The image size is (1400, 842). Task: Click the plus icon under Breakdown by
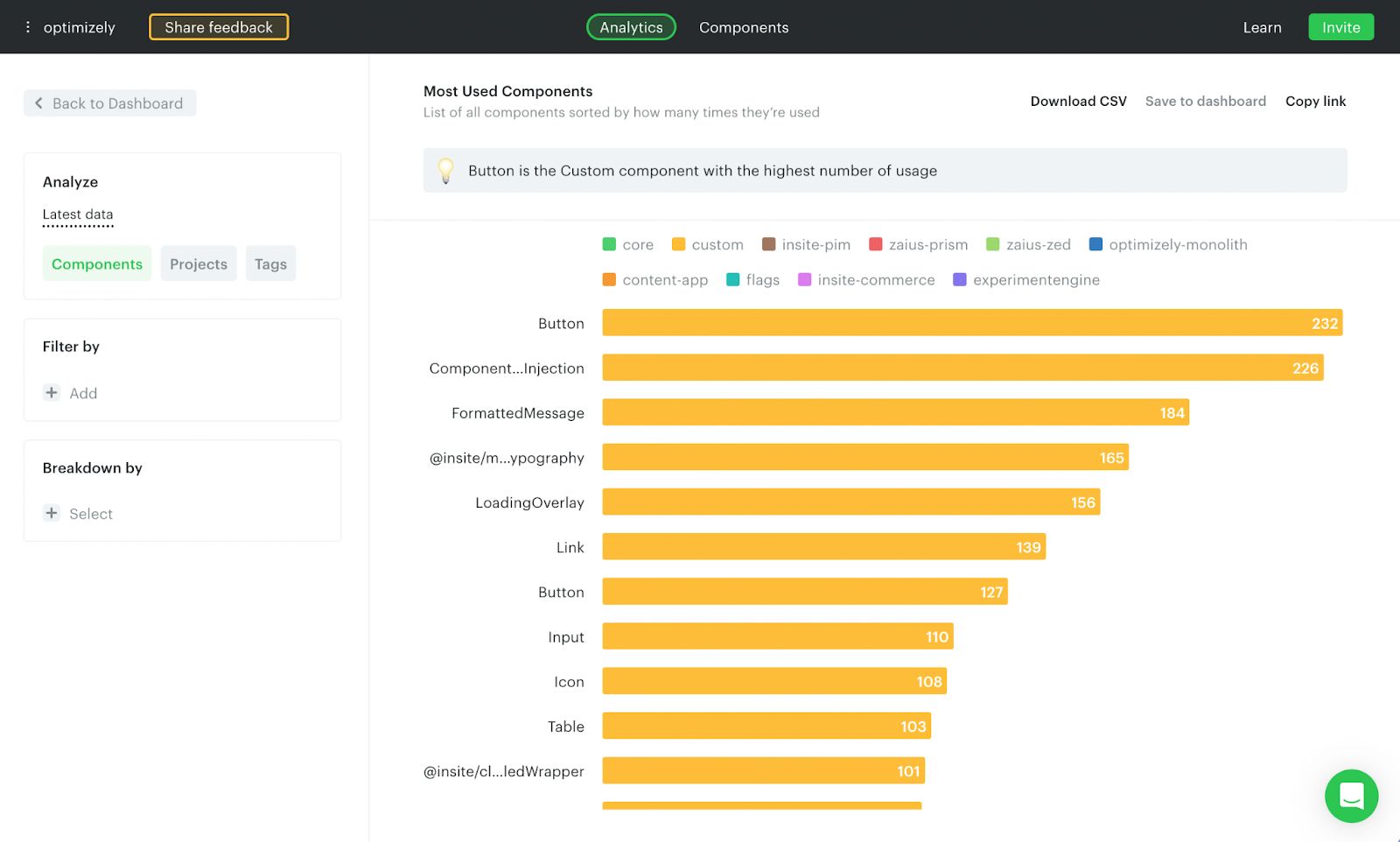(x=52, y=514)
